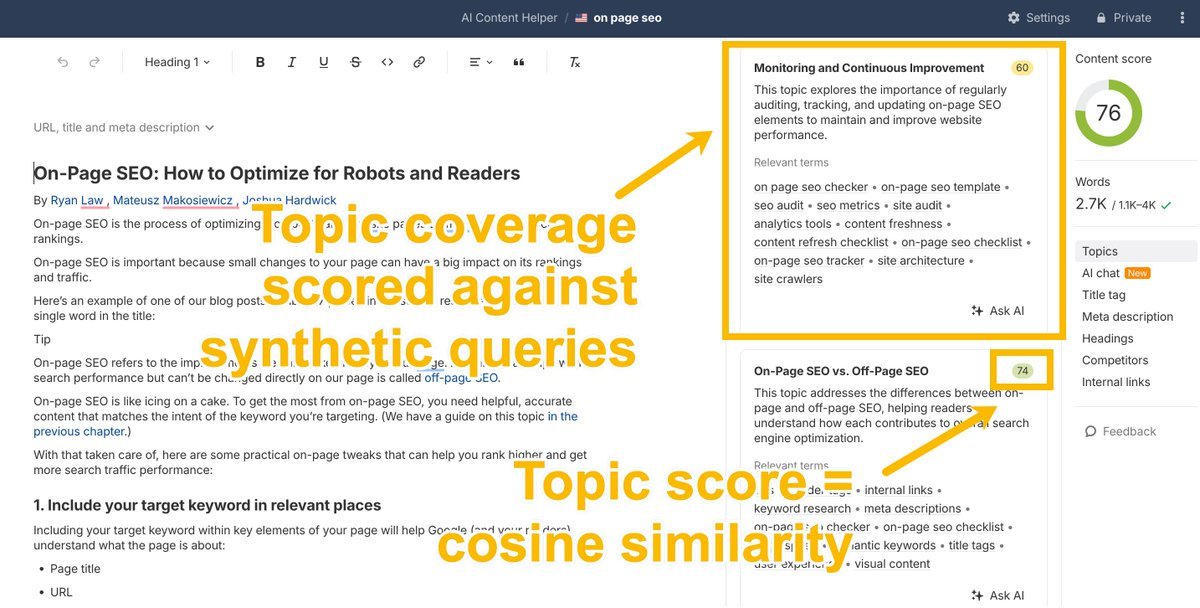The image size is (1200, 608).
Task: Open the Title tag section
Action: pos(1104,295)
